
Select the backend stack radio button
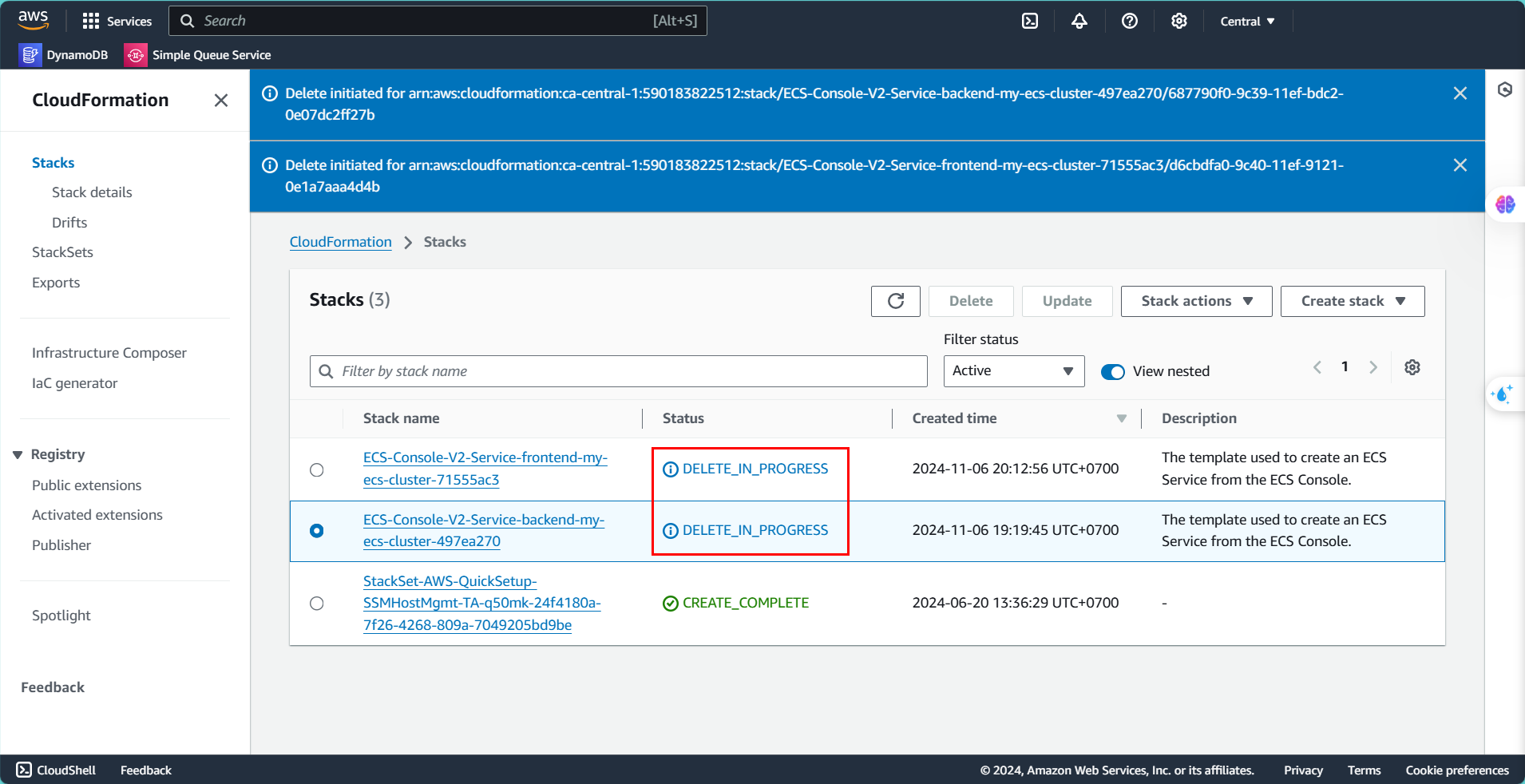coord(317,531)
